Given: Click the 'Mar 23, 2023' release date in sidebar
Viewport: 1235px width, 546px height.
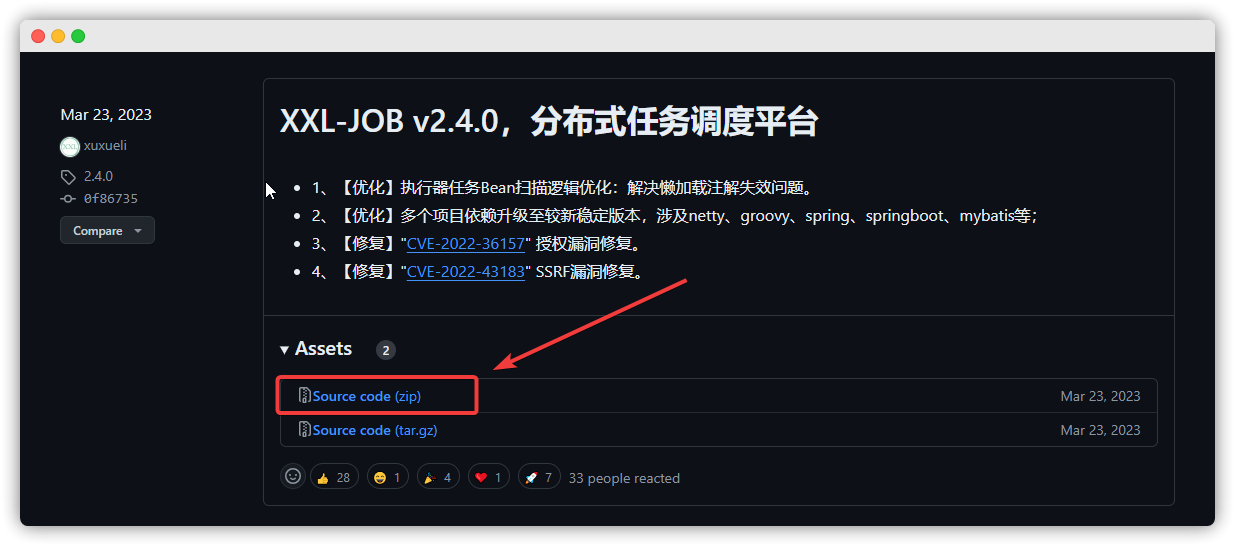Looking at the screenshot, I should (106, 115).
